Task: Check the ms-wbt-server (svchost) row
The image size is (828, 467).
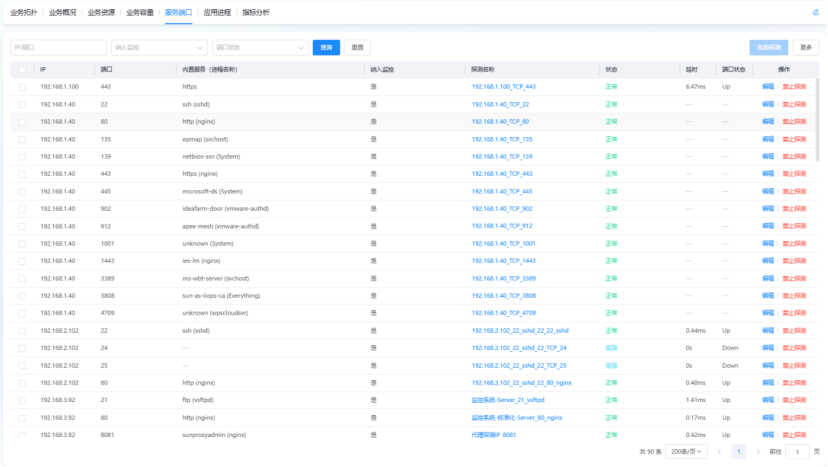Action: 22,278
